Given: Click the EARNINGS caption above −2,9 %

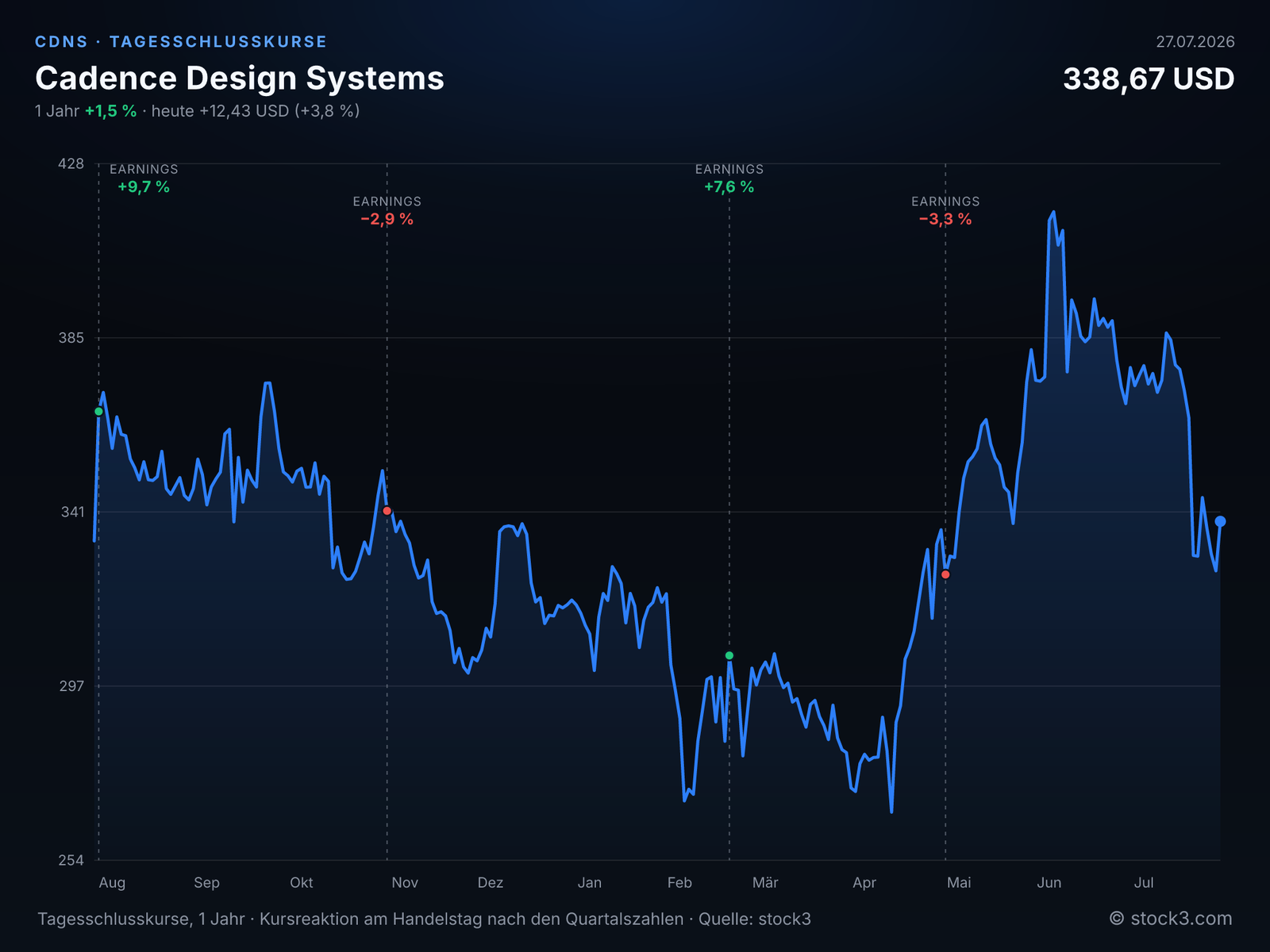Looking at the screenshot, I should 387,202.
